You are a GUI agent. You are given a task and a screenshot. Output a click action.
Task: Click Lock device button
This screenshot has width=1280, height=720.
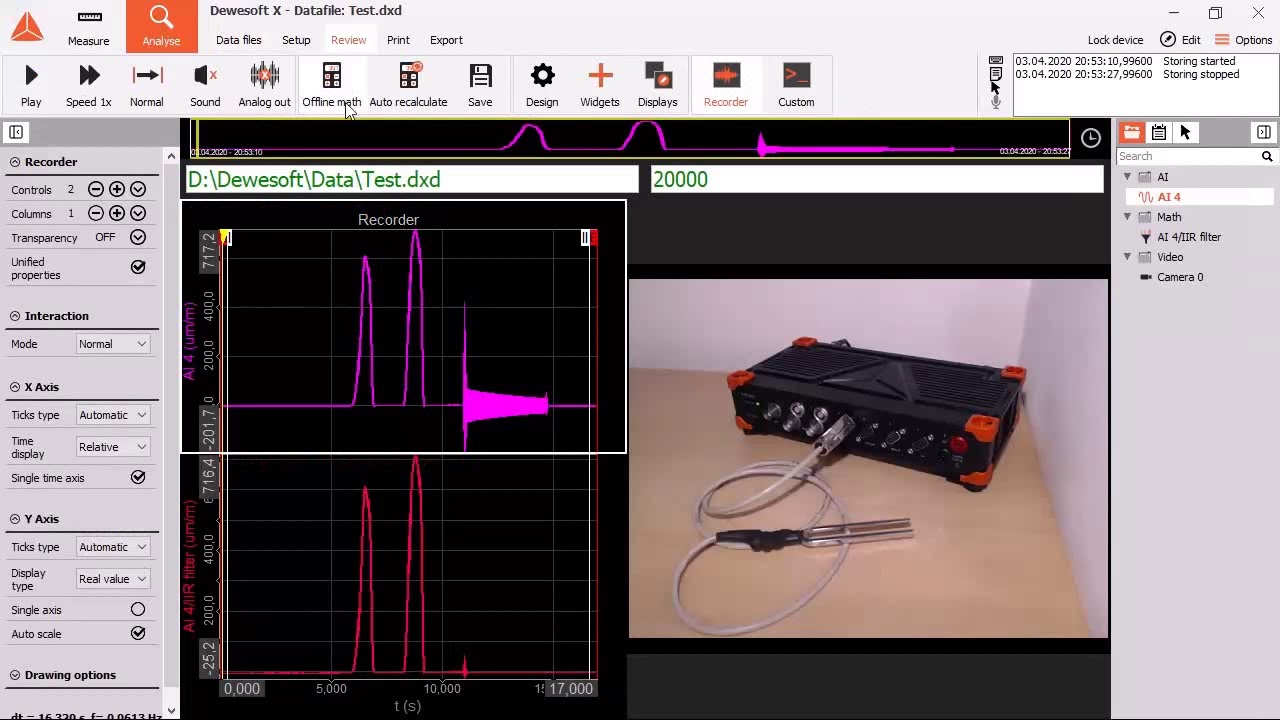tap(1115, 40)
